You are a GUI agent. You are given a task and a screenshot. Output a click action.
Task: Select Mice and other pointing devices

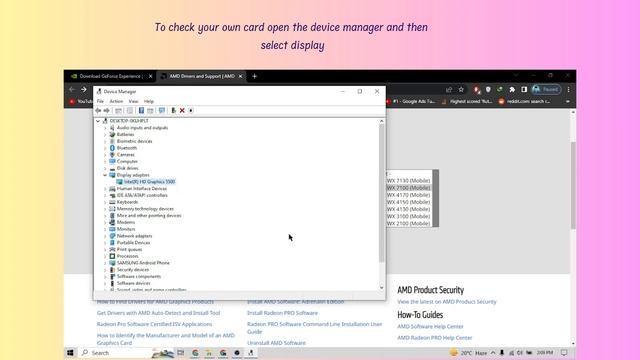point(149,216)
